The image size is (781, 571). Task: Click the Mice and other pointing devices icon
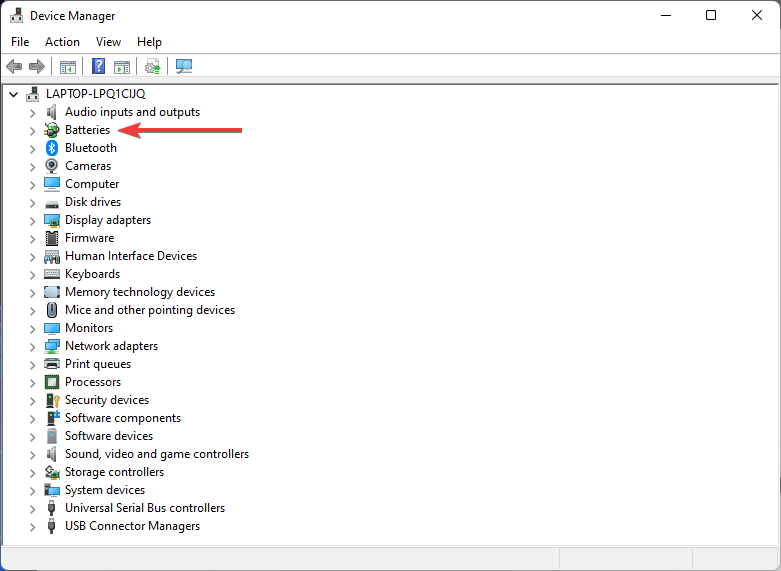tap(52, 310)
